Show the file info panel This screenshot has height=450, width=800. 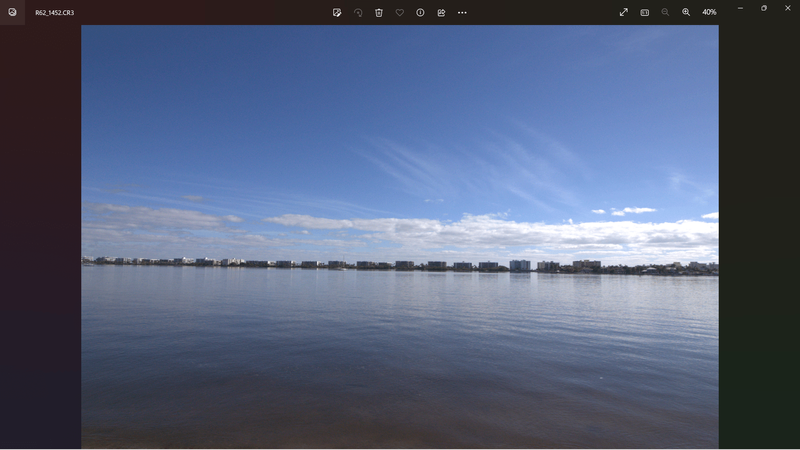coord(420,12)
